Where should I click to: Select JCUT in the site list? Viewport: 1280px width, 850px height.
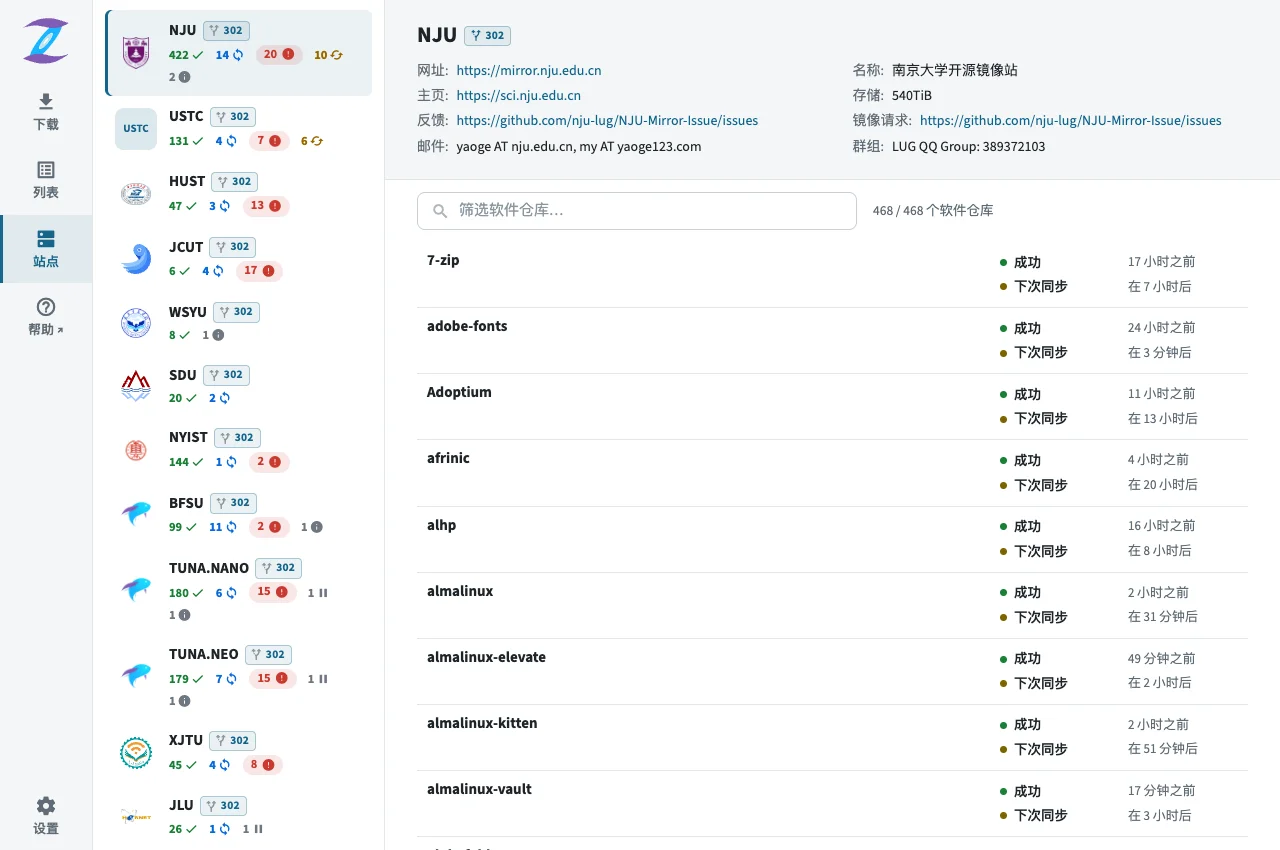pos(238,259)
